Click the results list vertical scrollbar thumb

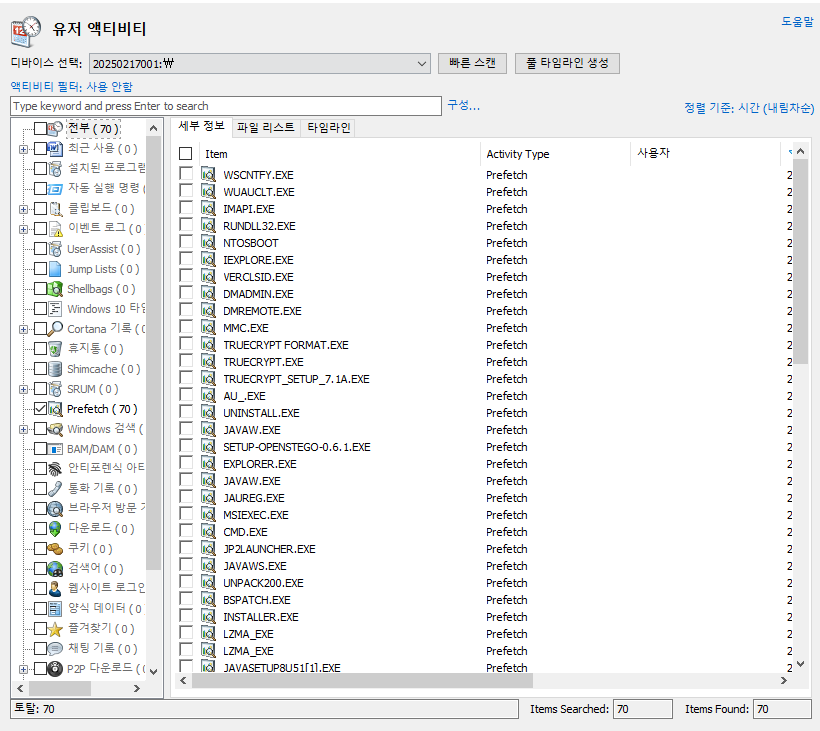tap(800, 261)
